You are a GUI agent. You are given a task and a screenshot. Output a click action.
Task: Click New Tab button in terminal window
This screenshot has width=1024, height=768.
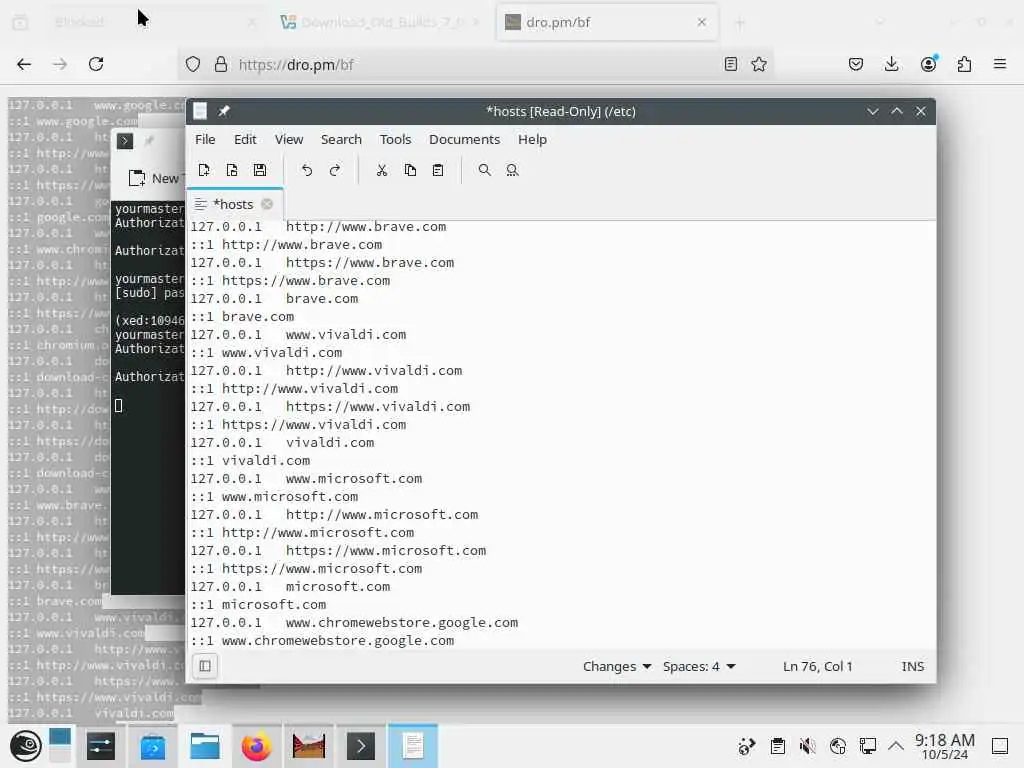155,178
